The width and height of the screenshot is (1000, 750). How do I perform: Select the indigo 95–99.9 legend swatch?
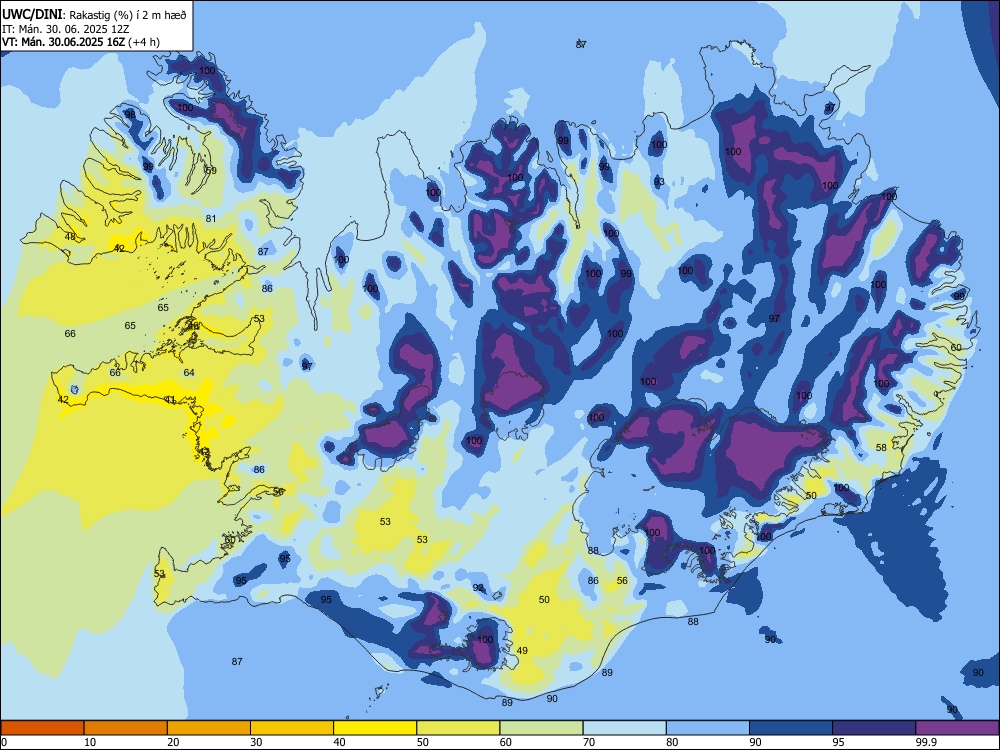click(874, 728)
